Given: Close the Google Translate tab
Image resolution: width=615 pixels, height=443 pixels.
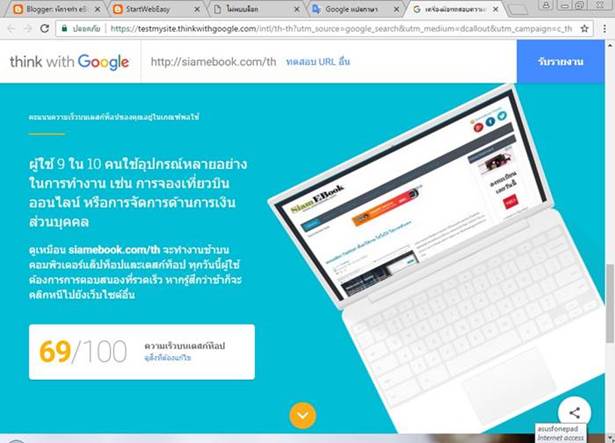Looking at the screenshot, I should 397,9.
